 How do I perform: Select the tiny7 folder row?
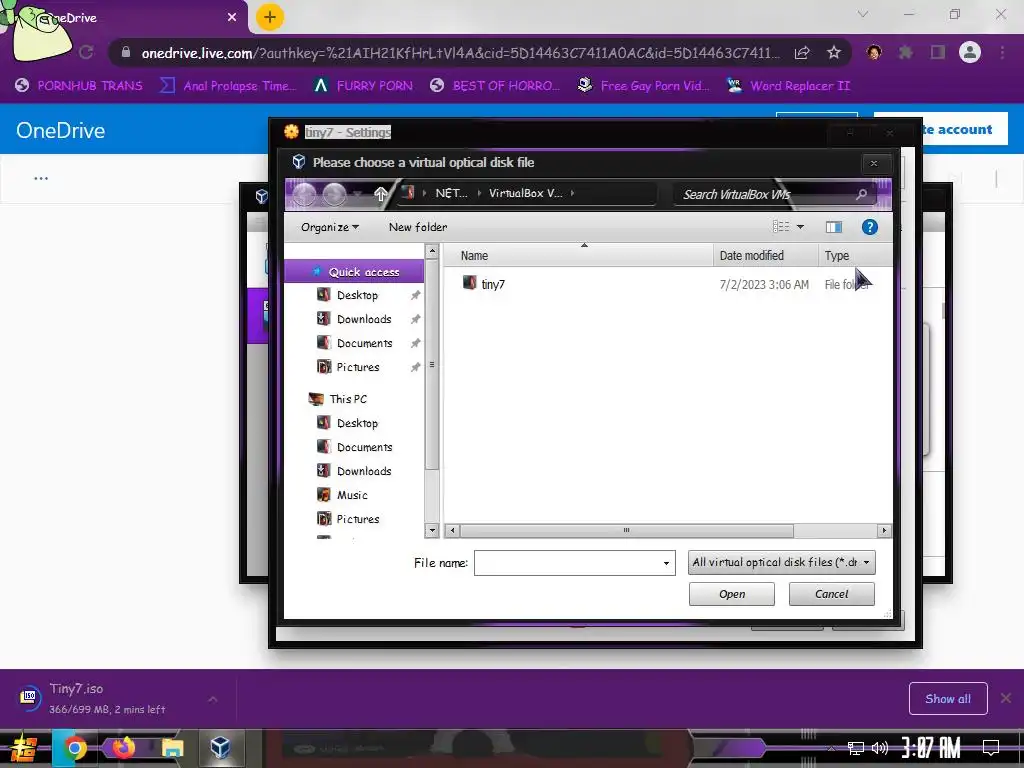pos(666,284)
